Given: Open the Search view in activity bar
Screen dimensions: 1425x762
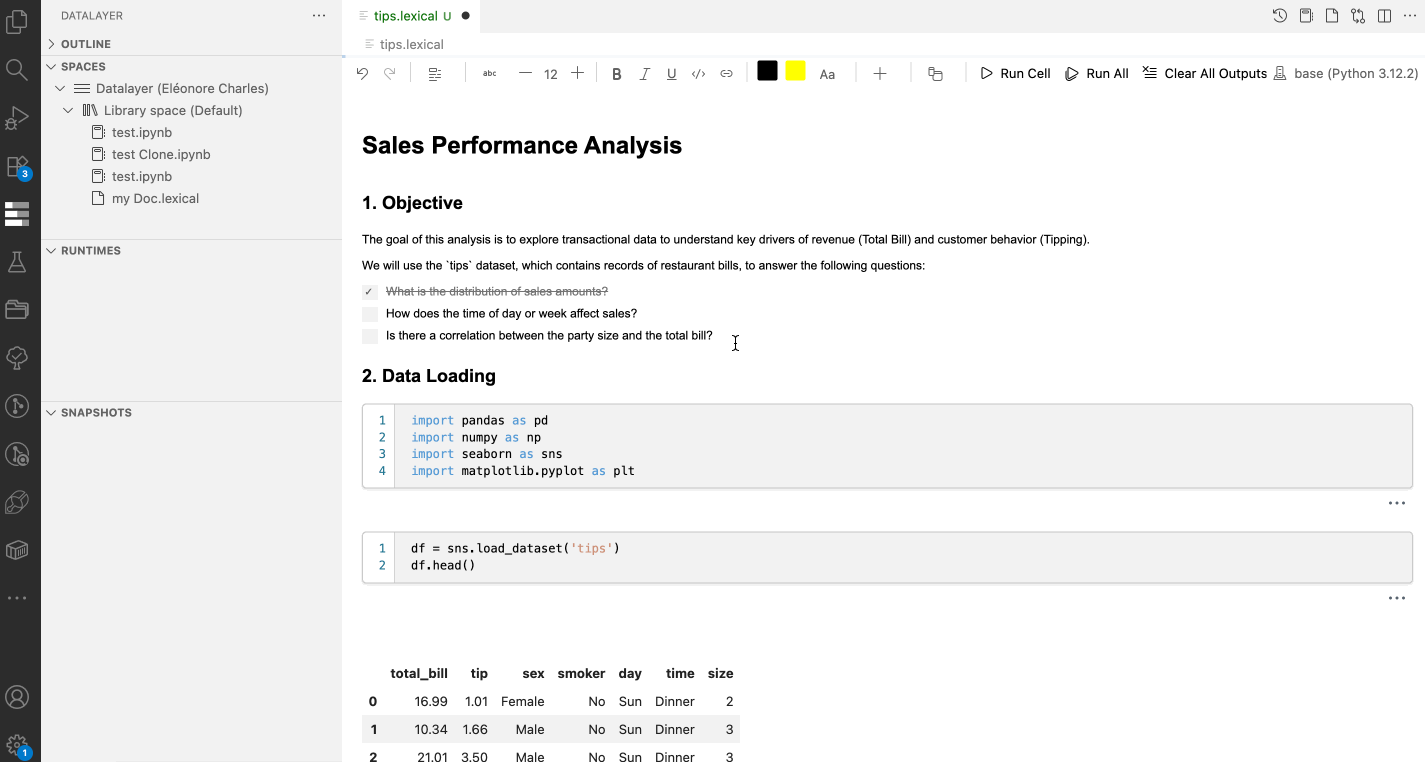Looking at the screenshot, I should 17,69.
